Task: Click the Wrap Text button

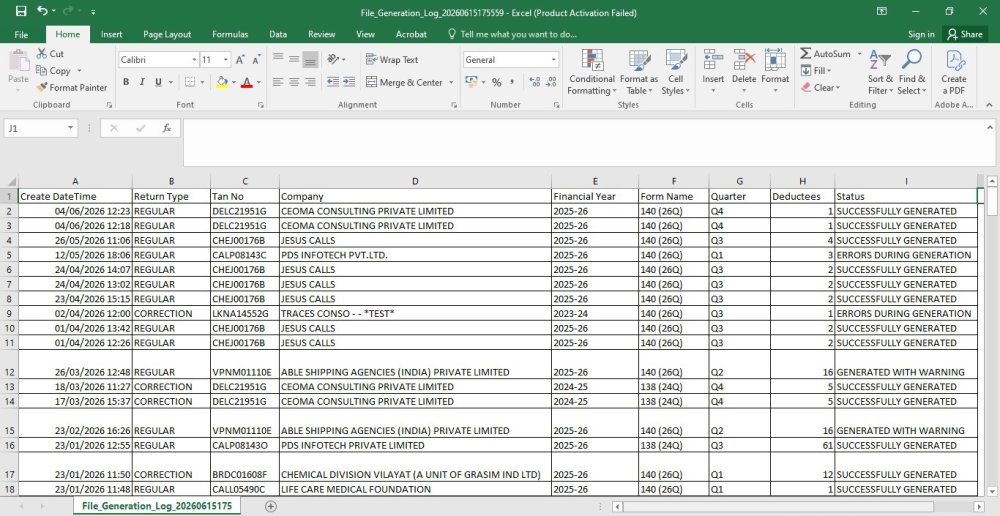Action: 392,60
